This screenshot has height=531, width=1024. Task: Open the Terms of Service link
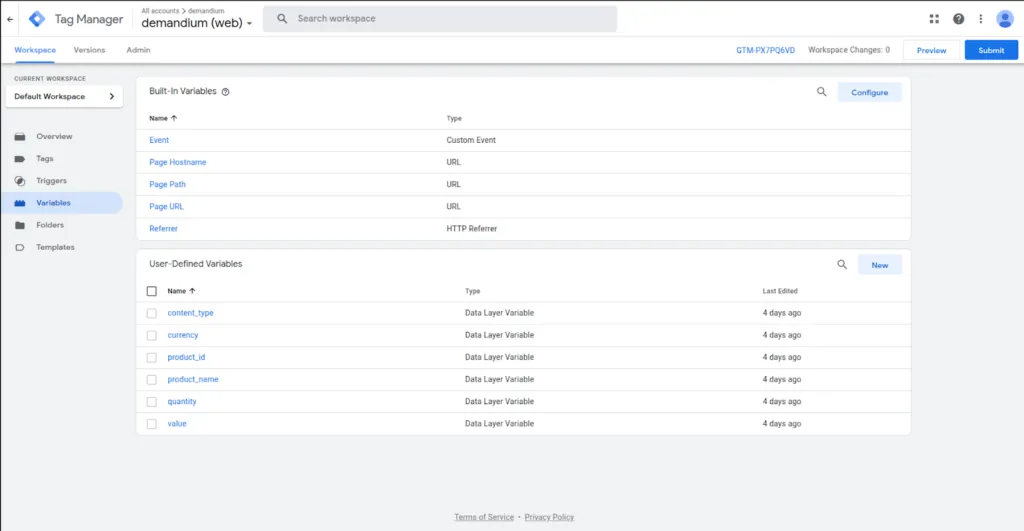point(484,517)
